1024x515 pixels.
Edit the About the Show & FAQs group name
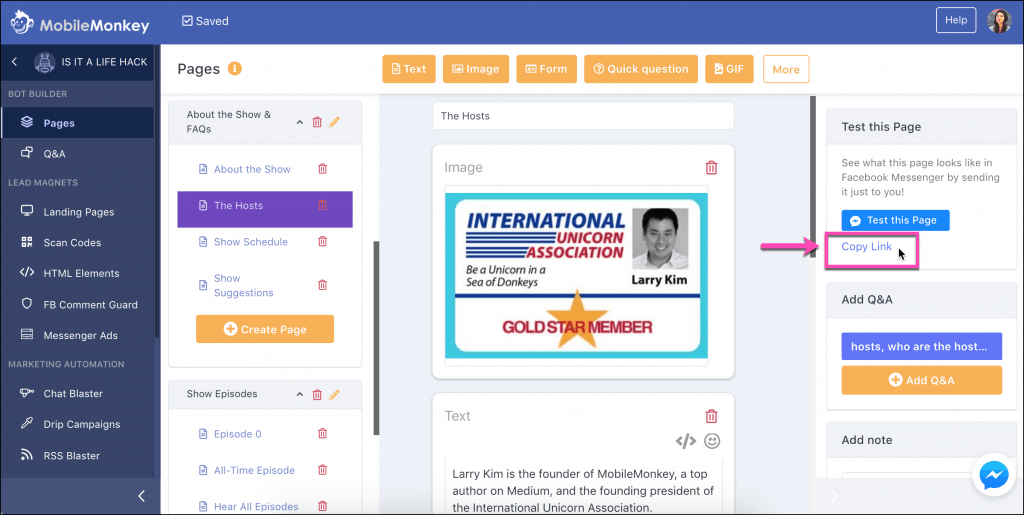click(334, 122)
